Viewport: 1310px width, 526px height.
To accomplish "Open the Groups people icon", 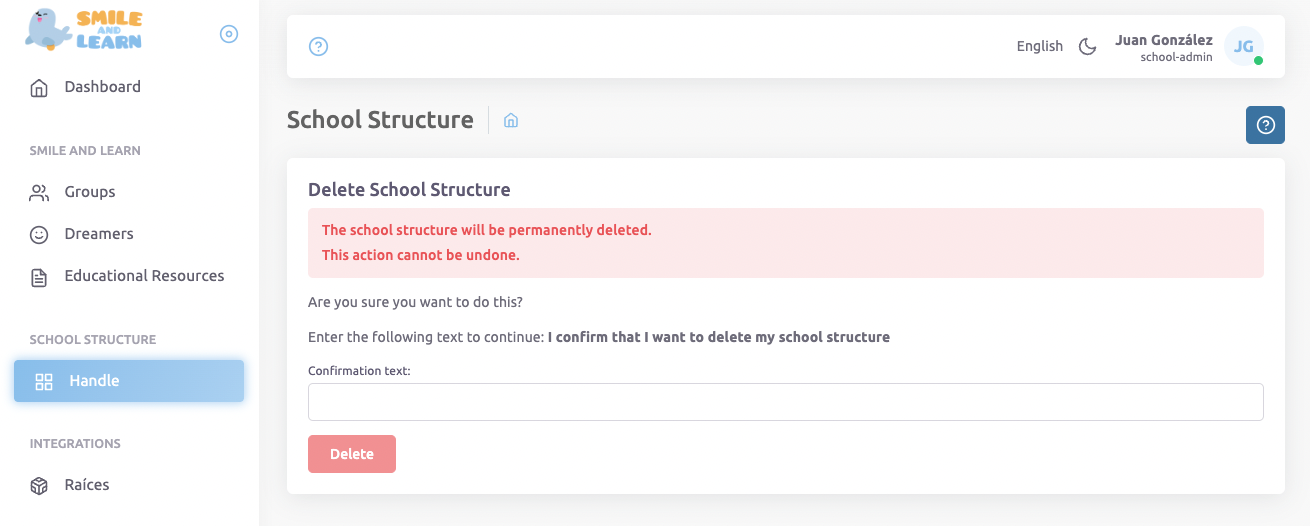I will click(x=39, y=192).
